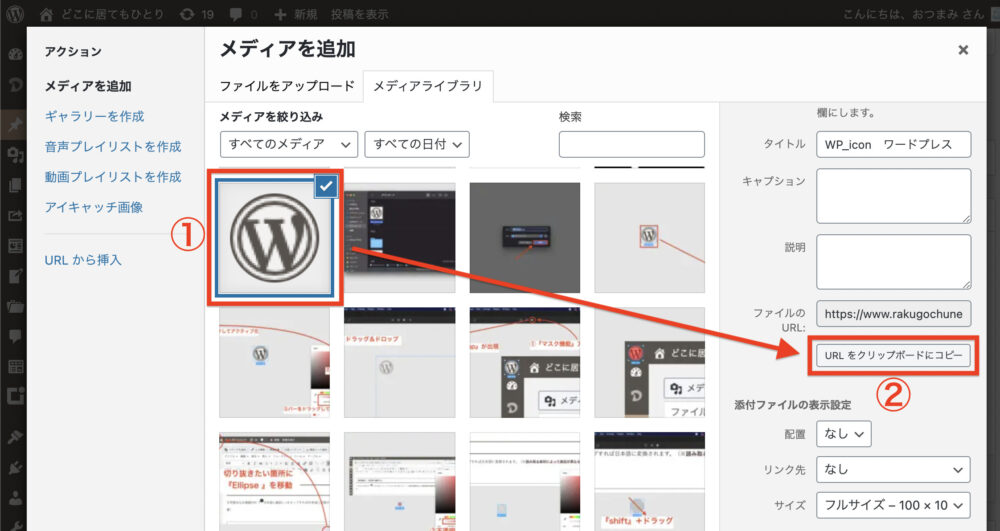
Task: Choose アイキャッチ画像 in the action menu
Action: [x=94, y=207]
